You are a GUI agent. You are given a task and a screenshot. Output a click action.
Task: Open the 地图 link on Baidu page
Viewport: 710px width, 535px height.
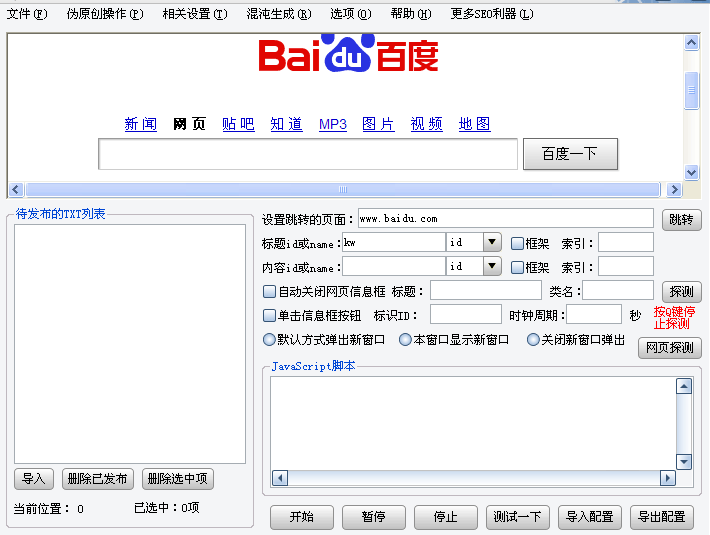click(x=475, y=124)
